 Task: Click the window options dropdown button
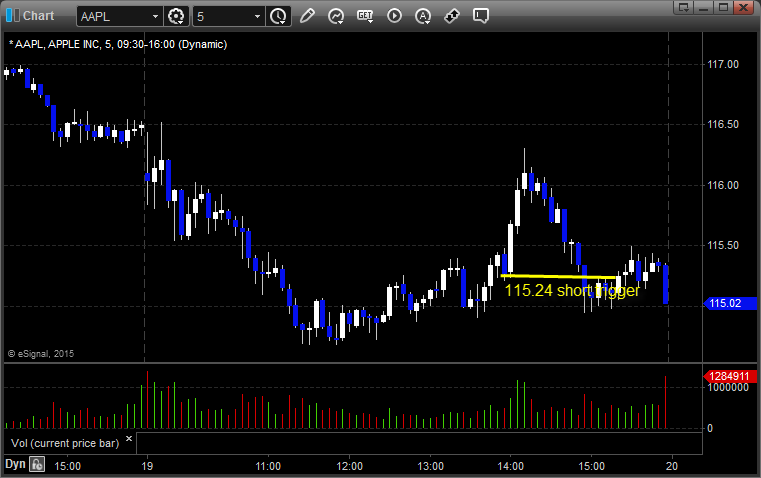(x=684, y=7)
